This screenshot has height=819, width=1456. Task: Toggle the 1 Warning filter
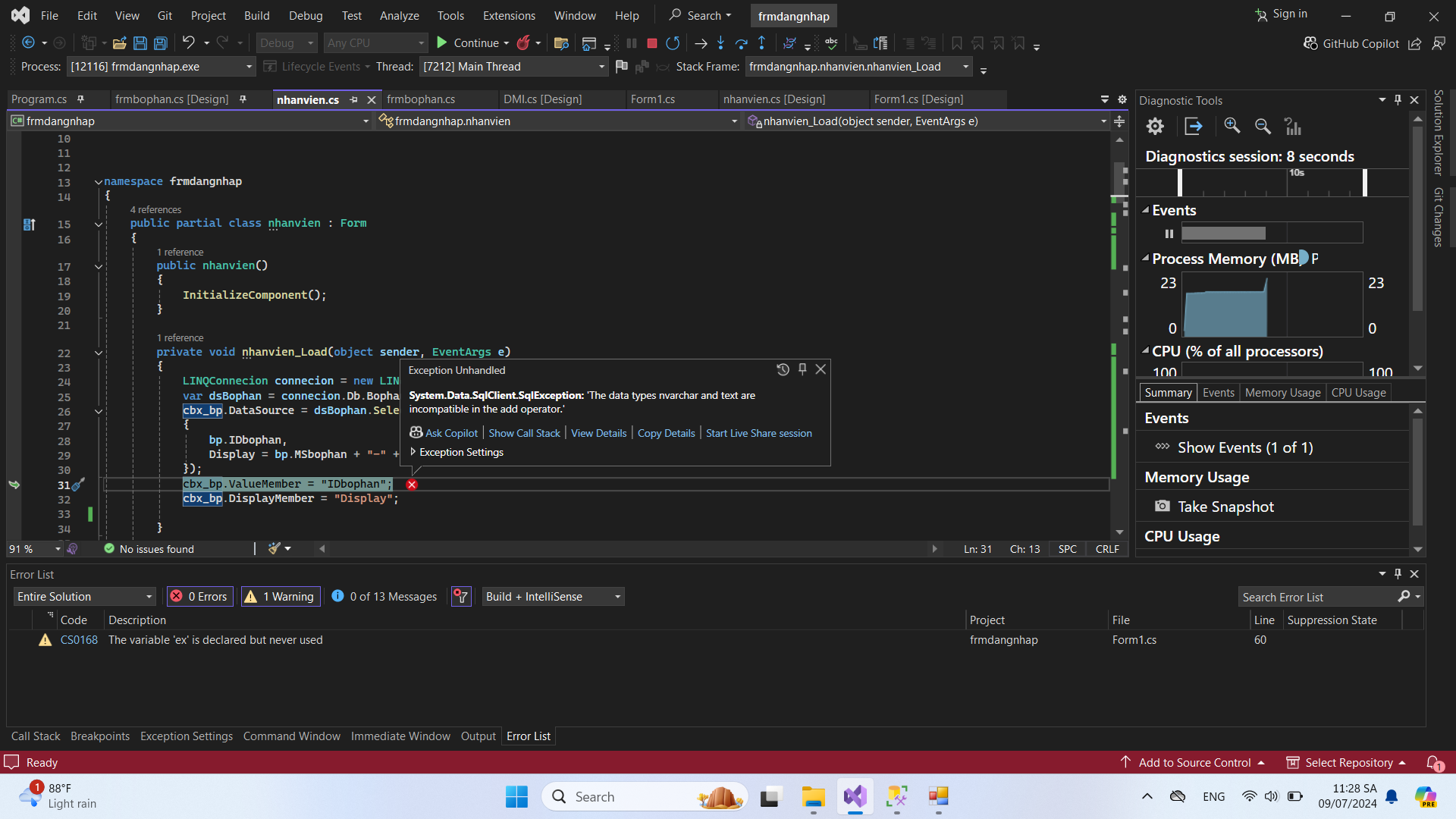[281, 597]
